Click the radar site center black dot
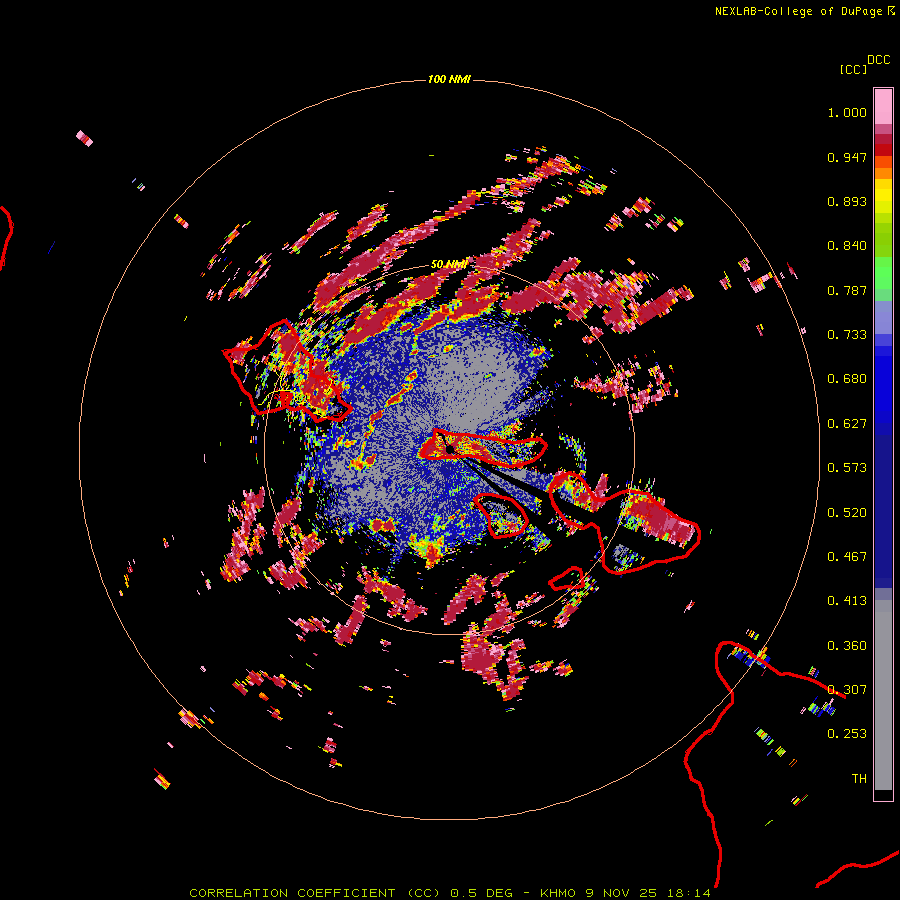 click(451, 449)
